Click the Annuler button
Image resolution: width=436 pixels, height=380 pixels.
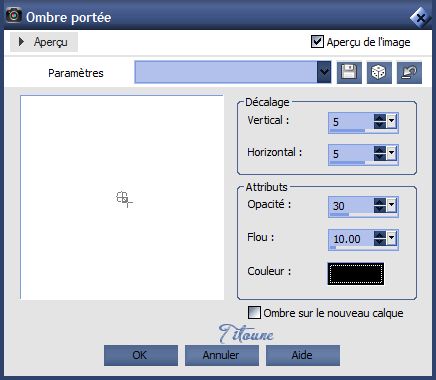click(x=222, y=355)
